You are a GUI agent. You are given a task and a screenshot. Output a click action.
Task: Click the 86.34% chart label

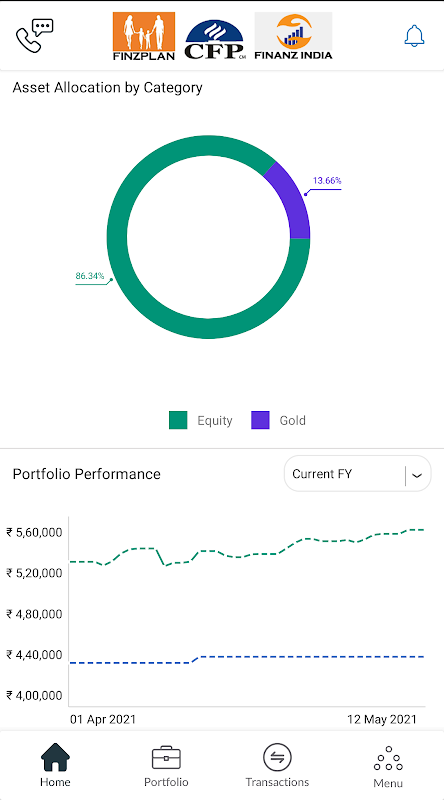pos(90,276)
